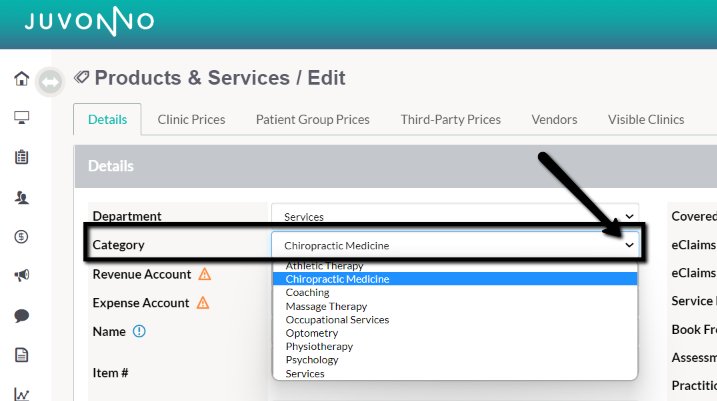717x401 pixels.
Task: Collapse sidebar with double-arrow circle button
Action: point(50,82)
